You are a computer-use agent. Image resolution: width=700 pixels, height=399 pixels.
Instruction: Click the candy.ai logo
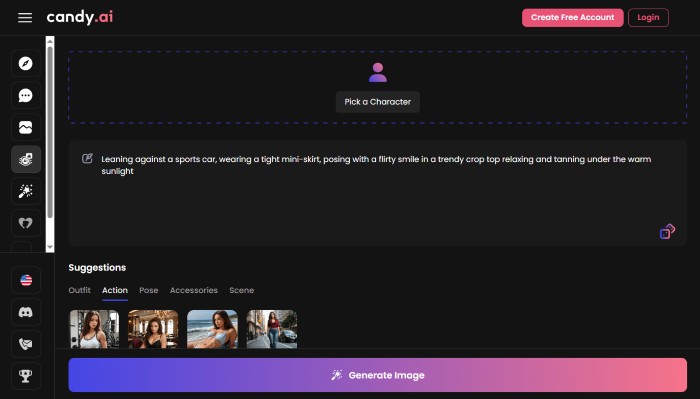(x=80, y=17)
